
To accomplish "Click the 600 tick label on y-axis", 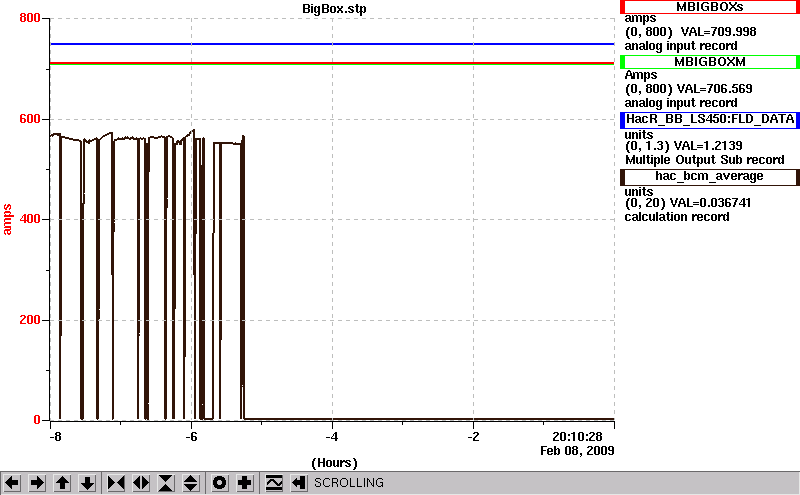I will (30, 119).
